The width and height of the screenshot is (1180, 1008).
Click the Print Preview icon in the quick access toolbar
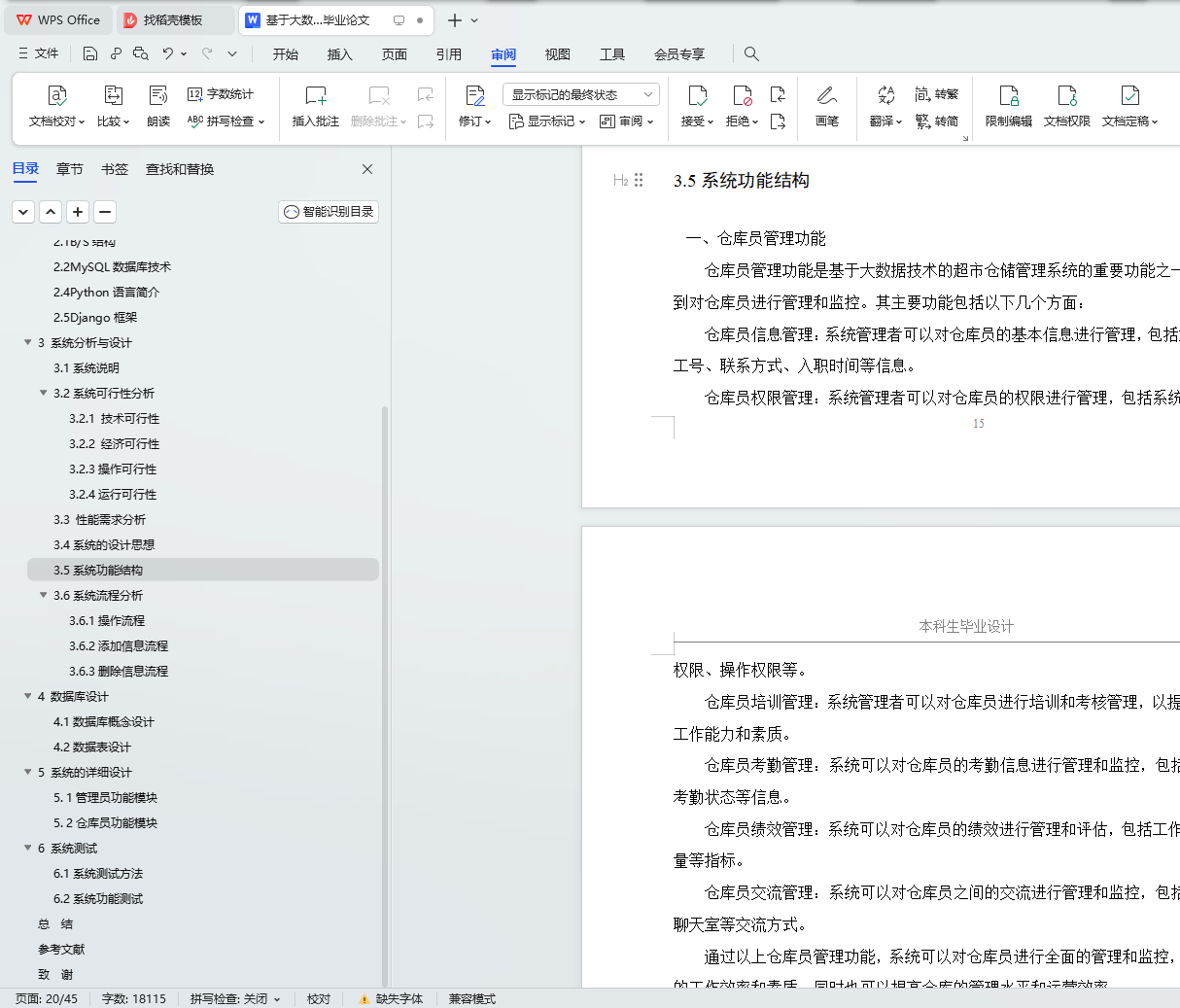141,53
